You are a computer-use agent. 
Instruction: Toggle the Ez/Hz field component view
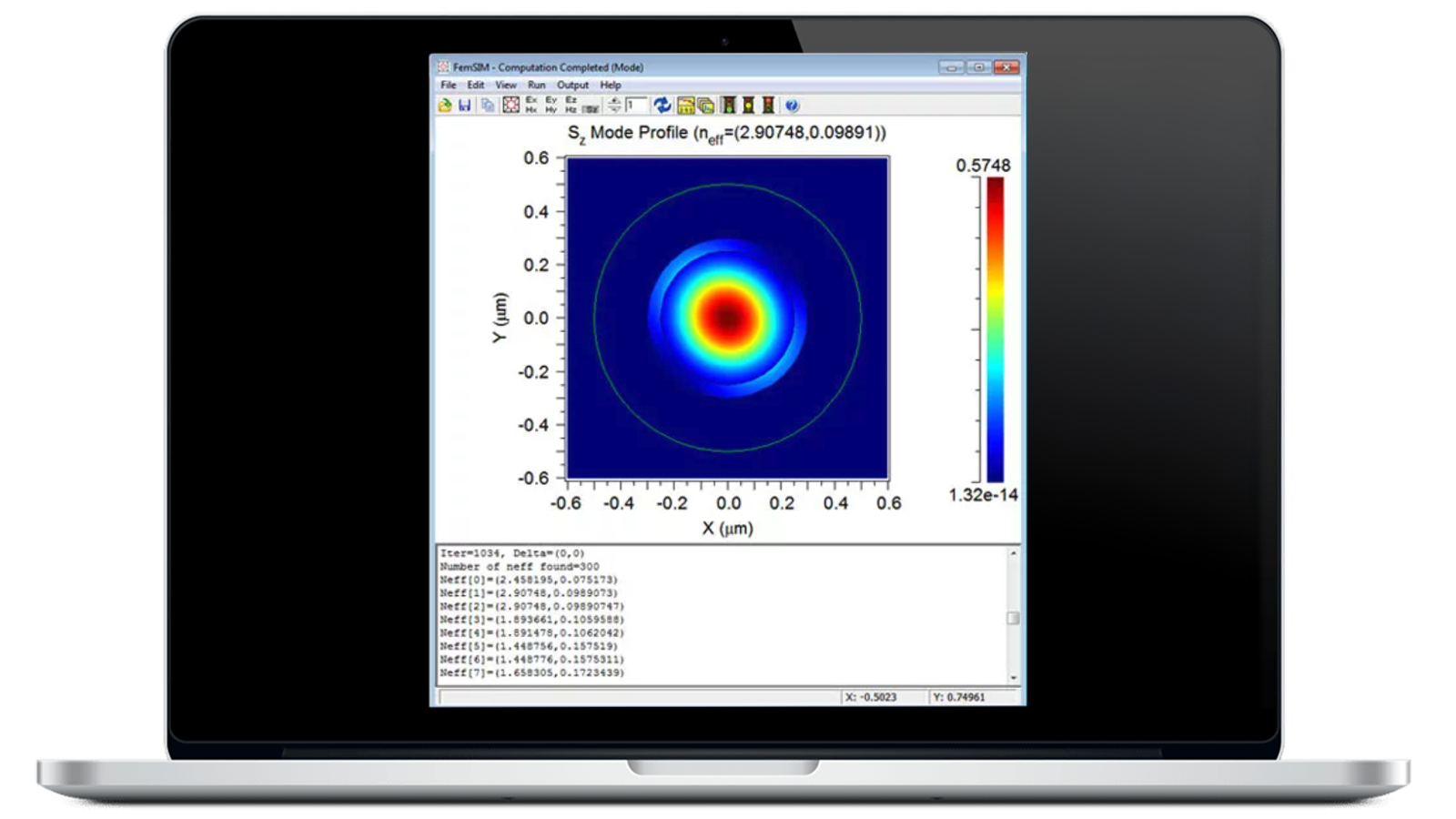click(x=570, y=105)
